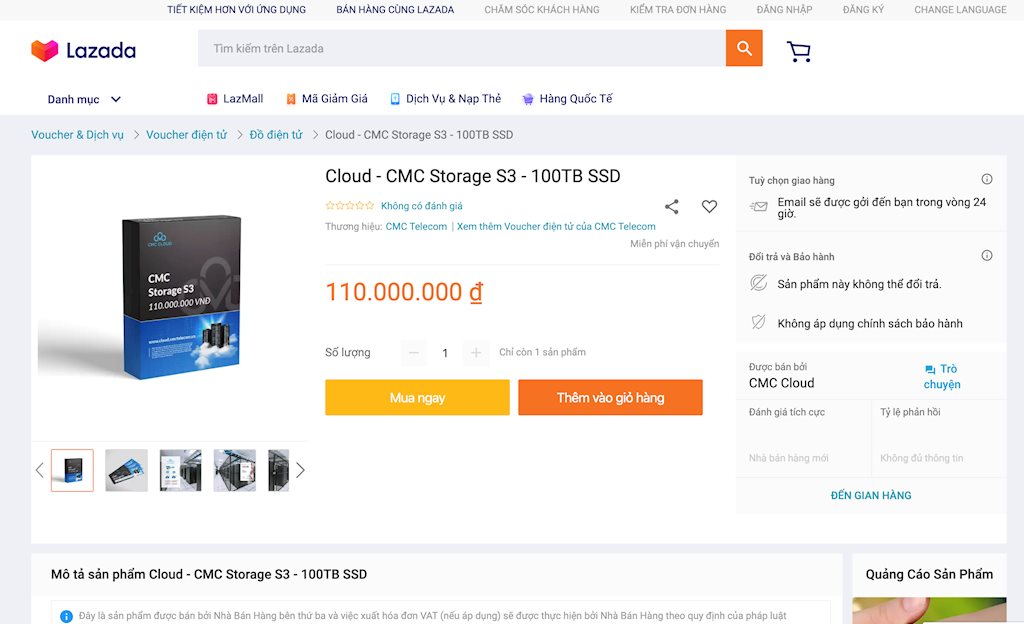Open the CMC Telecom brand link
Image resolution: width=1024 pixels, height=624 pixels.
pos(416,227)
